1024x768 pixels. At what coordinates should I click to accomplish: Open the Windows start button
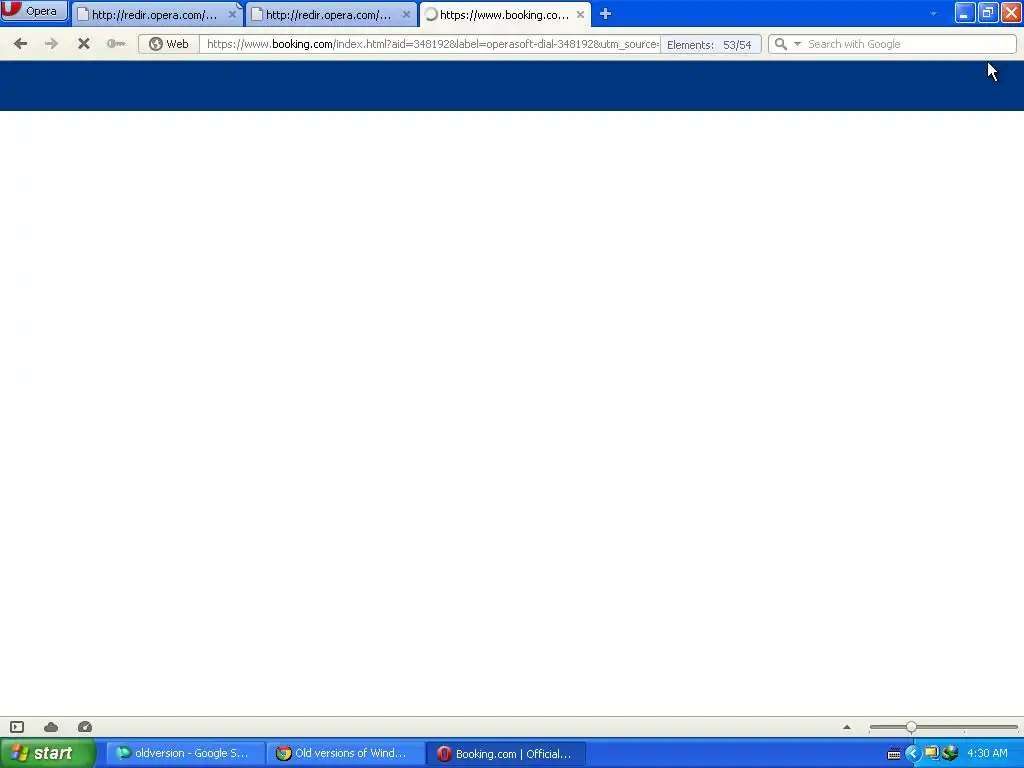(x=48, y=753)
